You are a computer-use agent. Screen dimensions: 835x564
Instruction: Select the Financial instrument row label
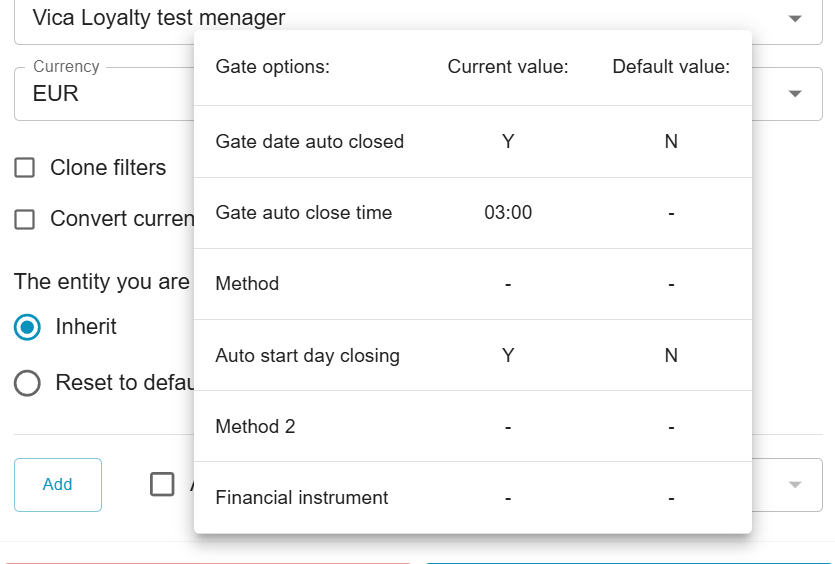(x=302, y=498)
